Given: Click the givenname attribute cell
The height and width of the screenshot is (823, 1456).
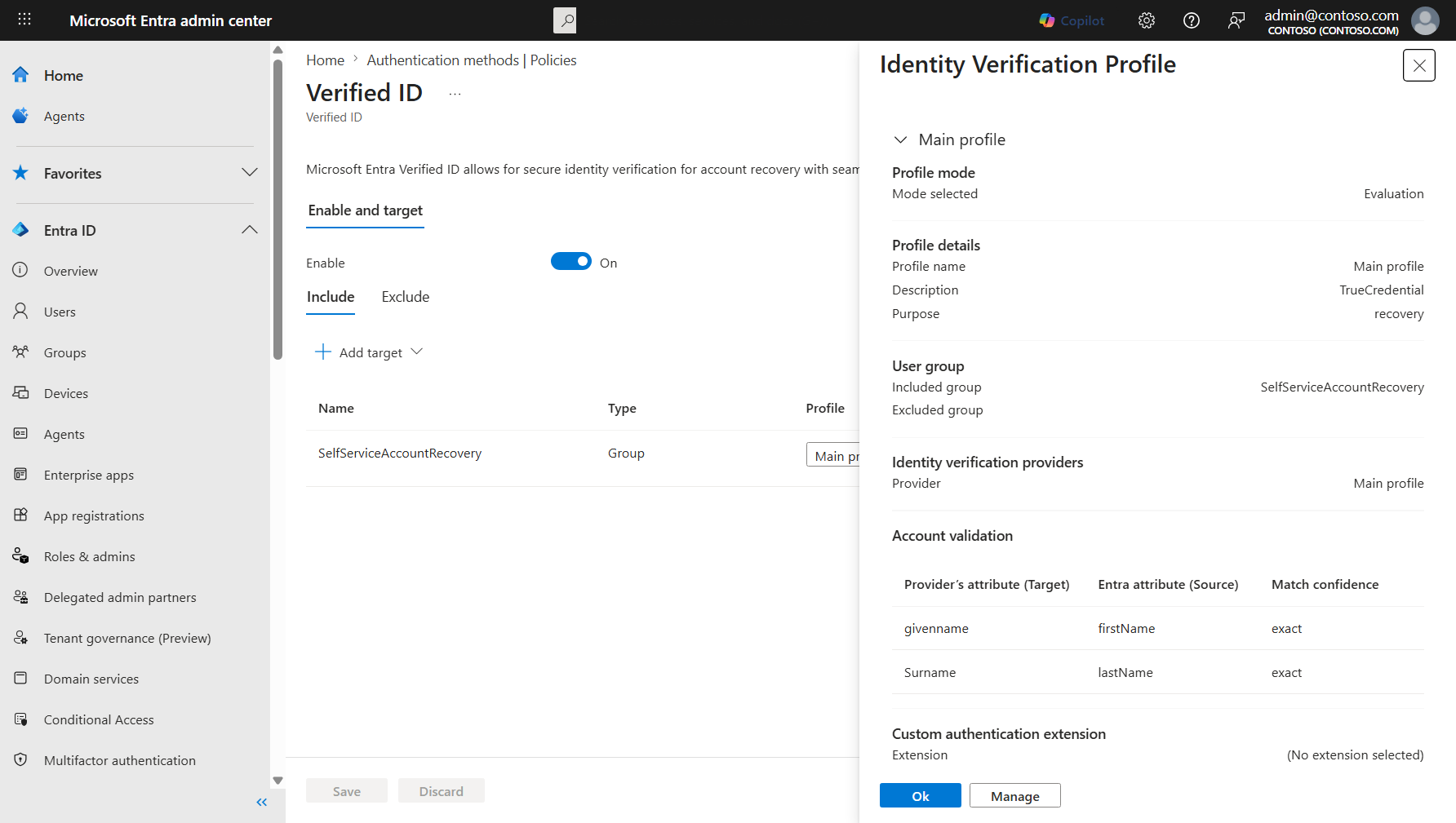Looking at the screenshot, I should [x=936, y=628].
